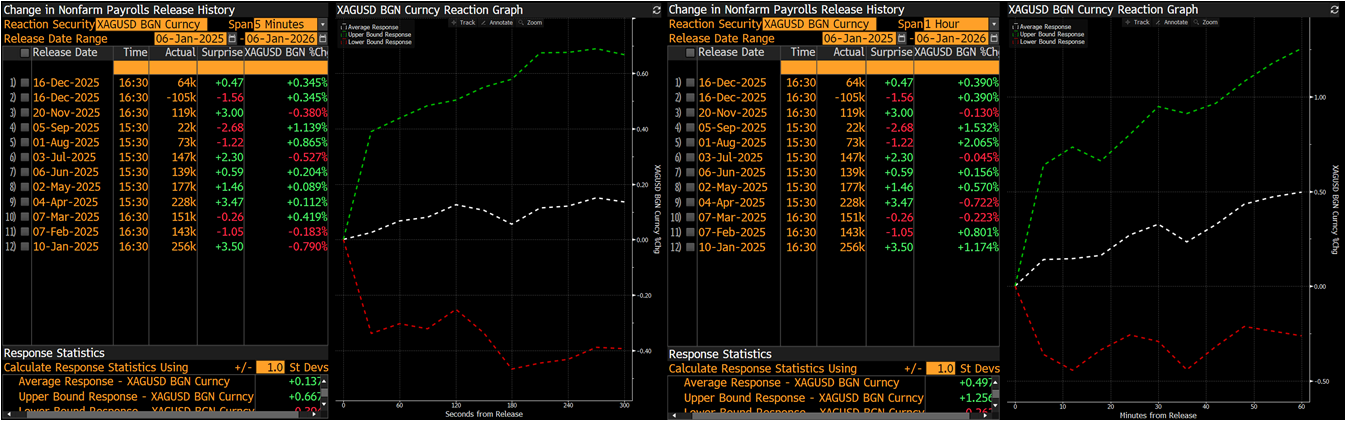Check left panel row 3 20-Nov-2025 checkbox
Screen dimensions: 1346x421
pyautogui.click(x=24, y=114)
